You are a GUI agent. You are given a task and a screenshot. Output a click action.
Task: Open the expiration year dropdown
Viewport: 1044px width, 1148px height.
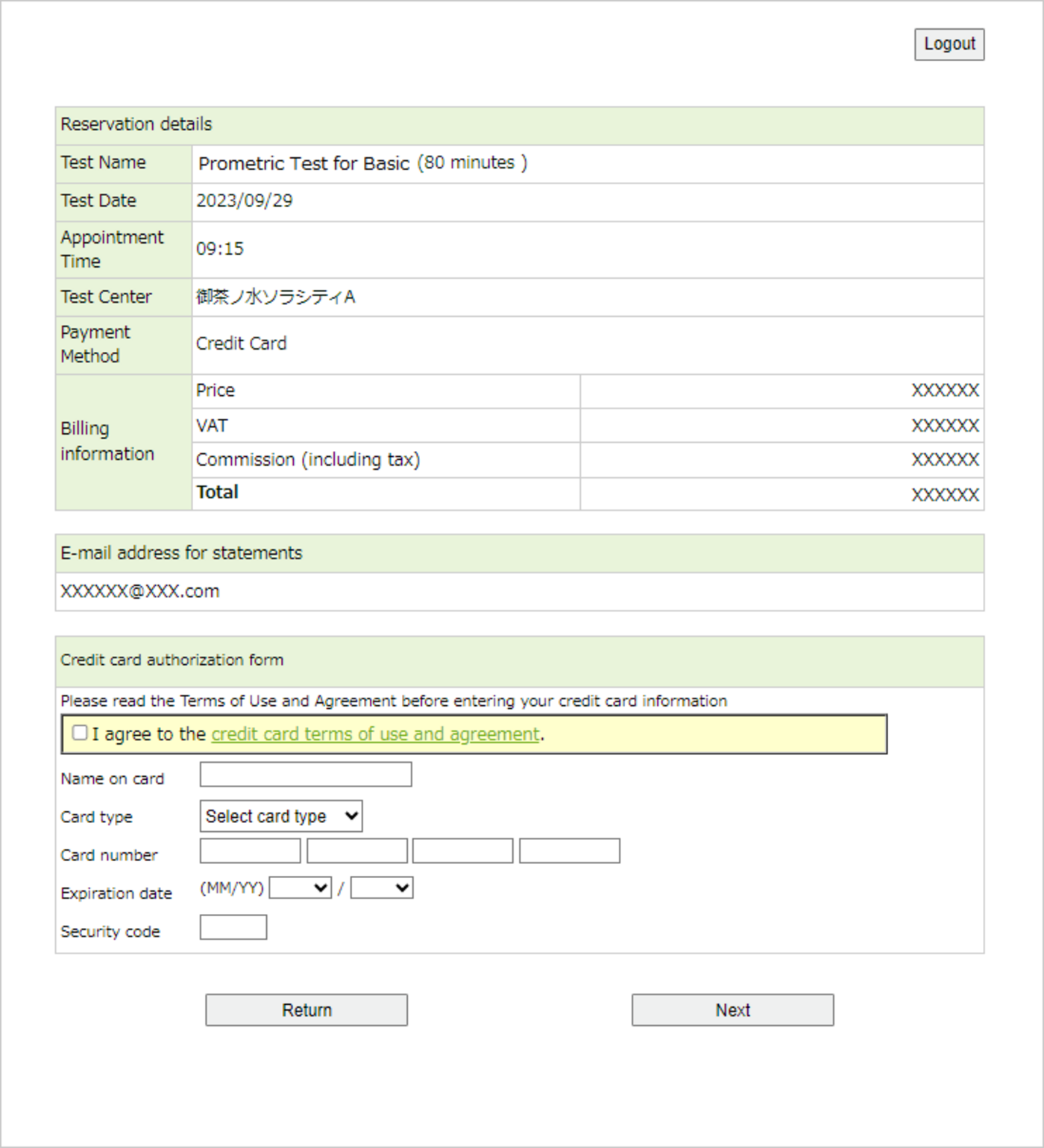382,887
